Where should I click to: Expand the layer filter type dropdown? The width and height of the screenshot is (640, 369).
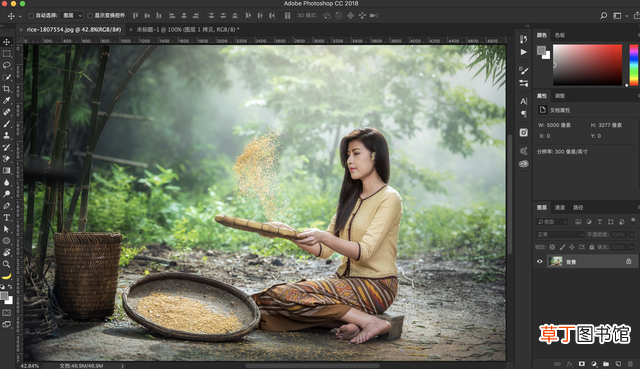pos(551,222)
